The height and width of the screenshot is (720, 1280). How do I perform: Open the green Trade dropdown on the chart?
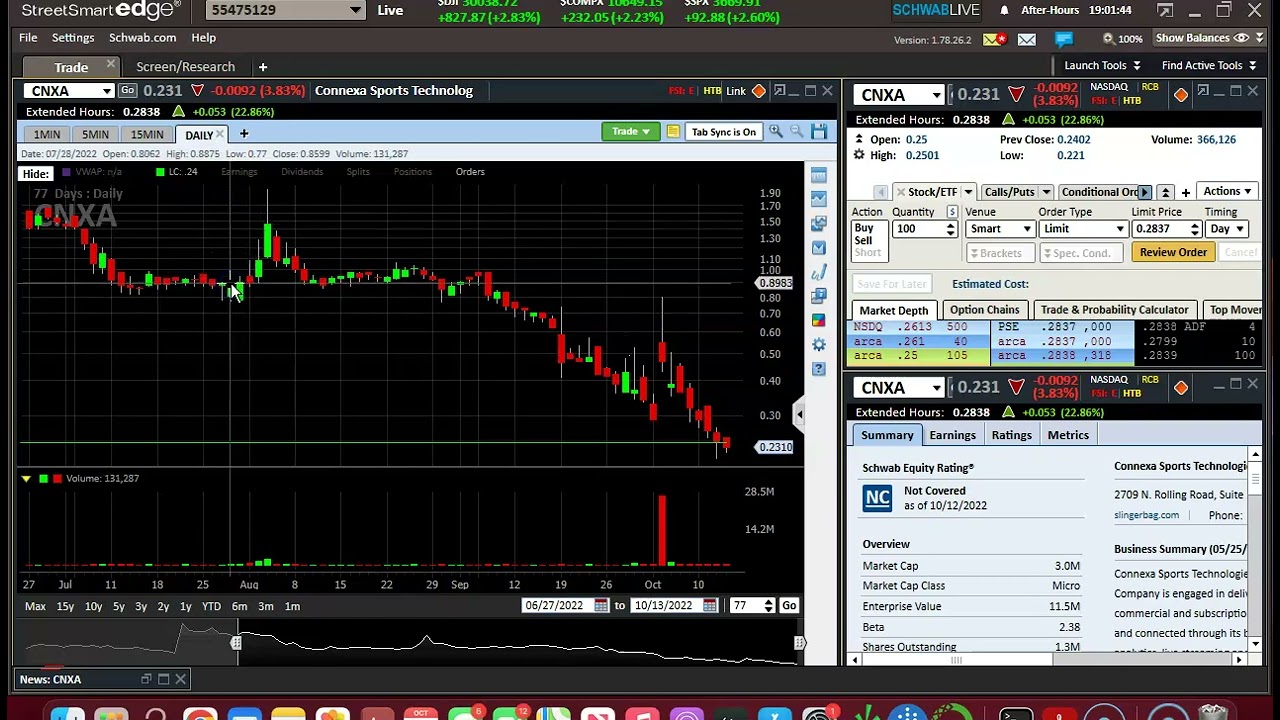630,132
